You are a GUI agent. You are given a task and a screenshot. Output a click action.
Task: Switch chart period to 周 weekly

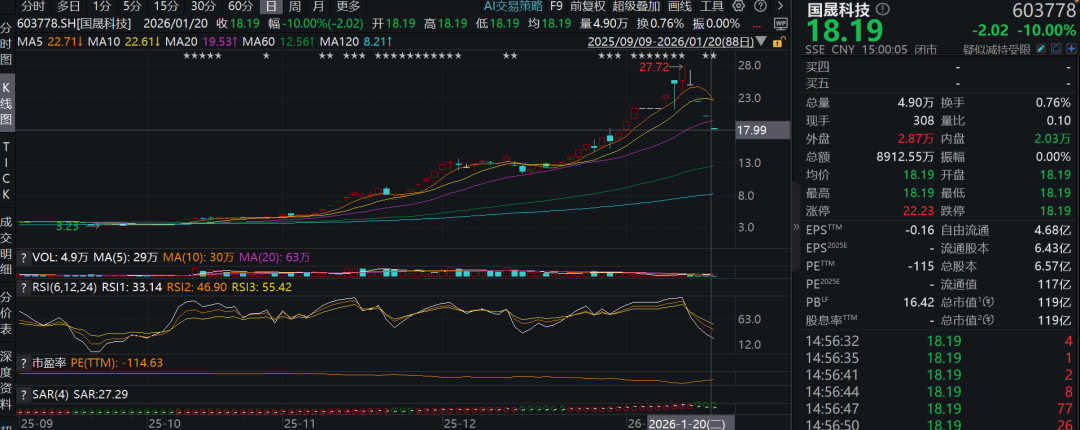[x=295, y=6]
